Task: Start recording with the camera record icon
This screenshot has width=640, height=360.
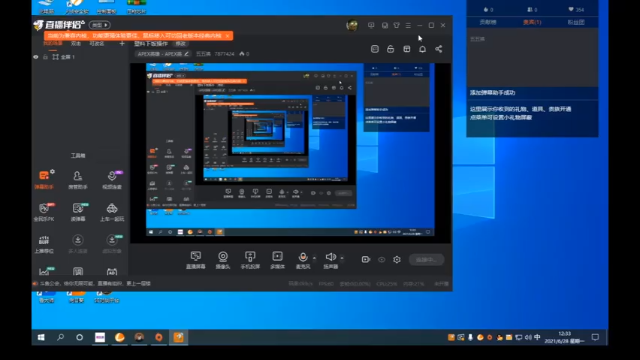Action: 366,259
